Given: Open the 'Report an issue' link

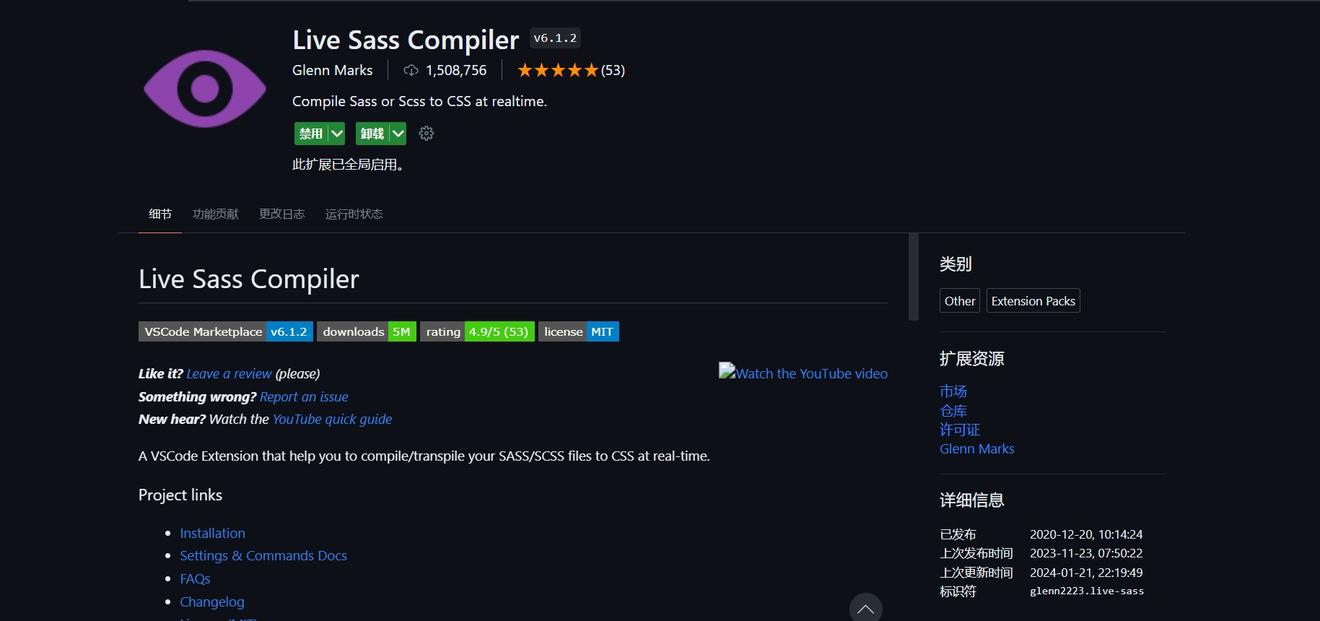Looking at the screenshot, I should (304, 397).
